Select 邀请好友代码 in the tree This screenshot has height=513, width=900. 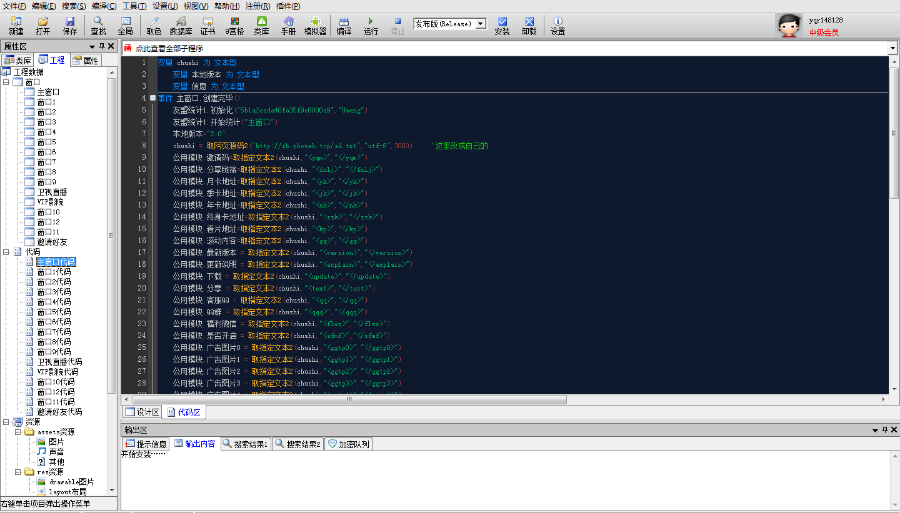[x=60, y=411]
